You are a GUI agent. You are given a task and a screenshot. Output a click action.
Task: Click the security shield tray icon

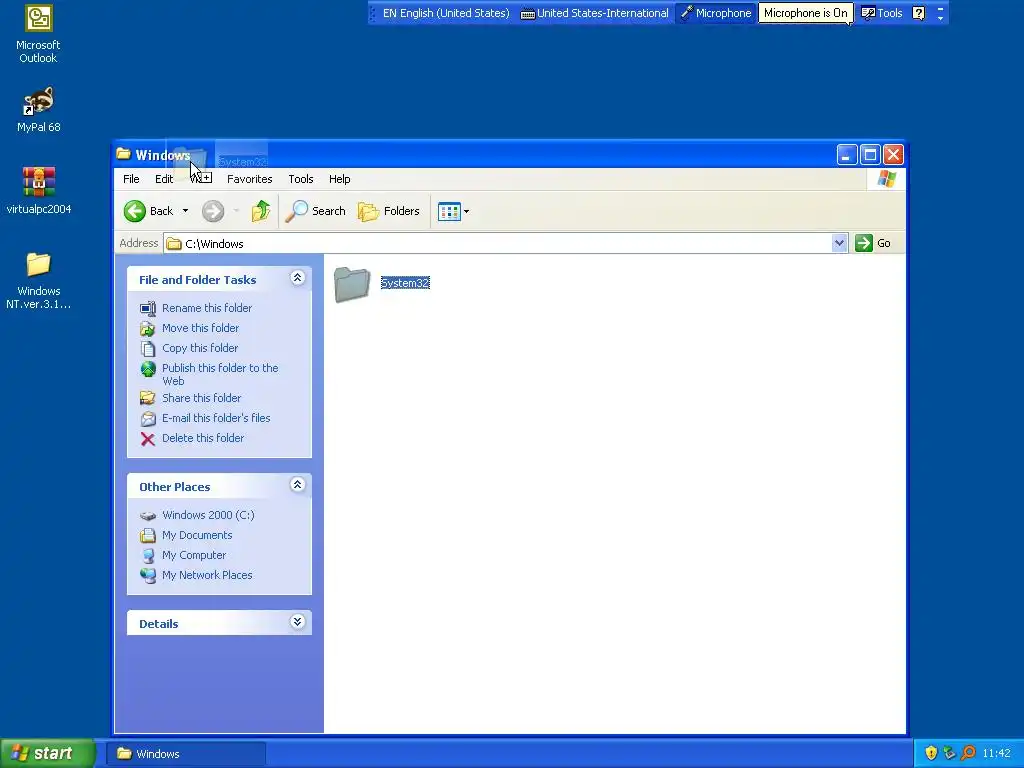pyautogui.click(x=931, y=753)
